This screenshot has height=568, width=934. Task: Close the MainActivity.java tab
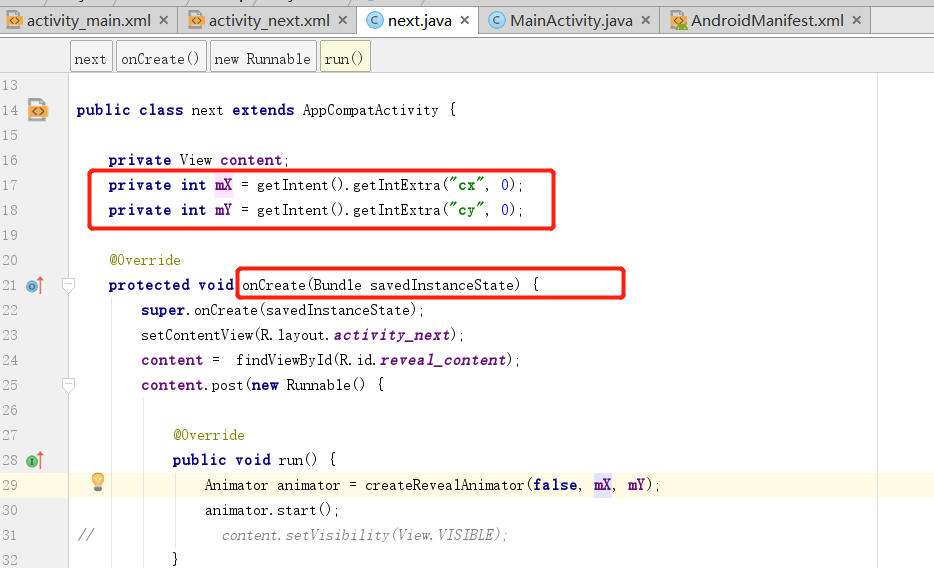click(x=646, y=20)
